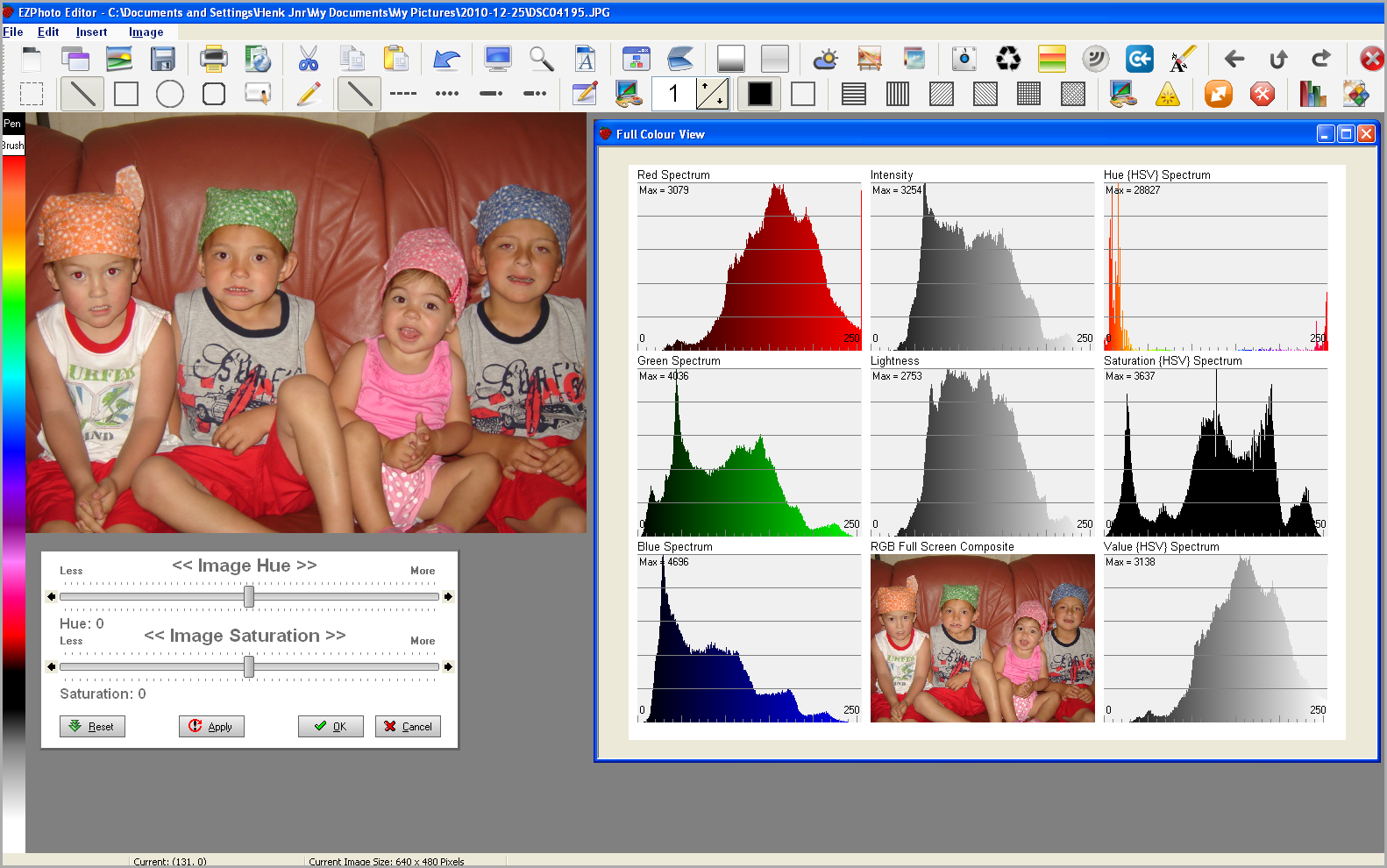
Task: Select the yellow pencil drawing tool
Action: [x=309, y=94]
